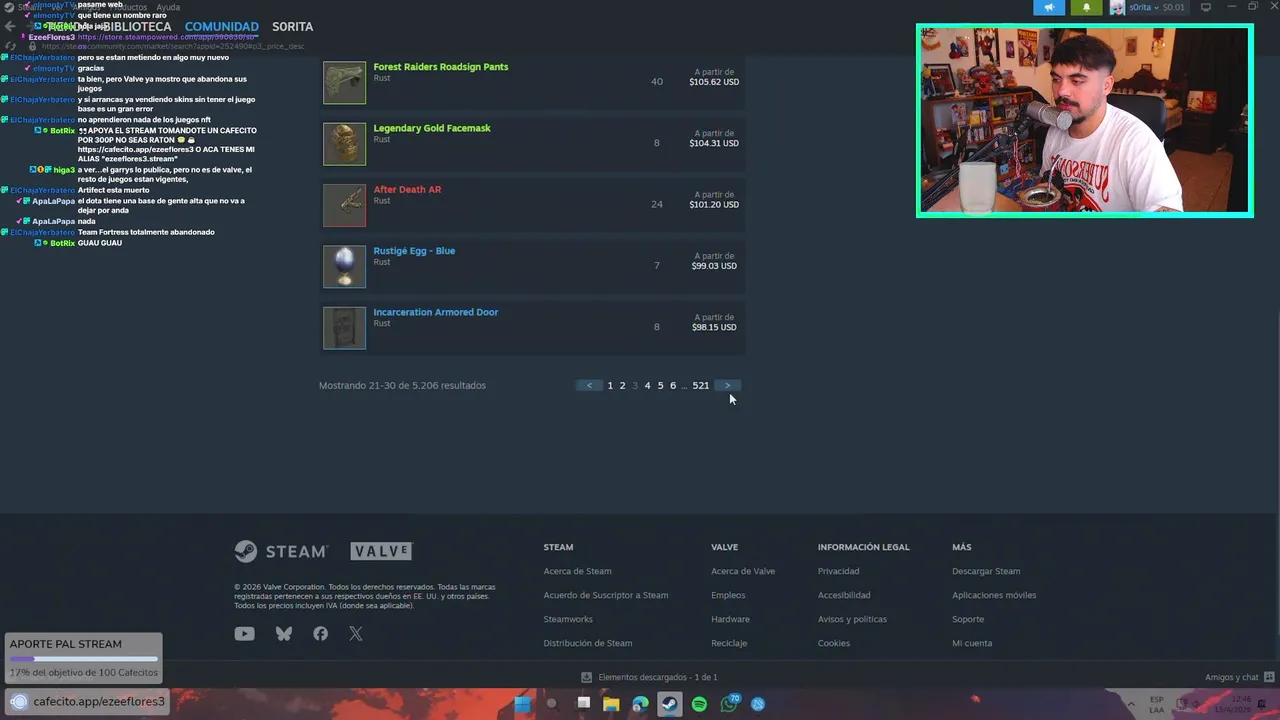Click the $101.20 USD price
Viewport: 1280px width, 720px height.
pos(714,204)
